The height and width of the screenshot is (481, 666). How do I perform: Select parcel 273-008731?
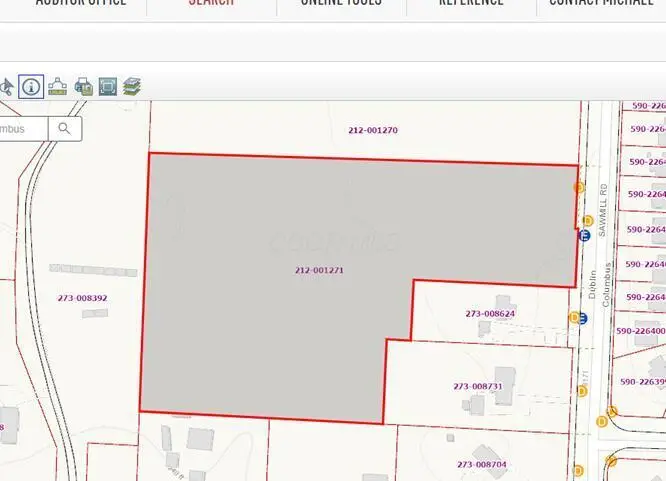pos(478,387)
